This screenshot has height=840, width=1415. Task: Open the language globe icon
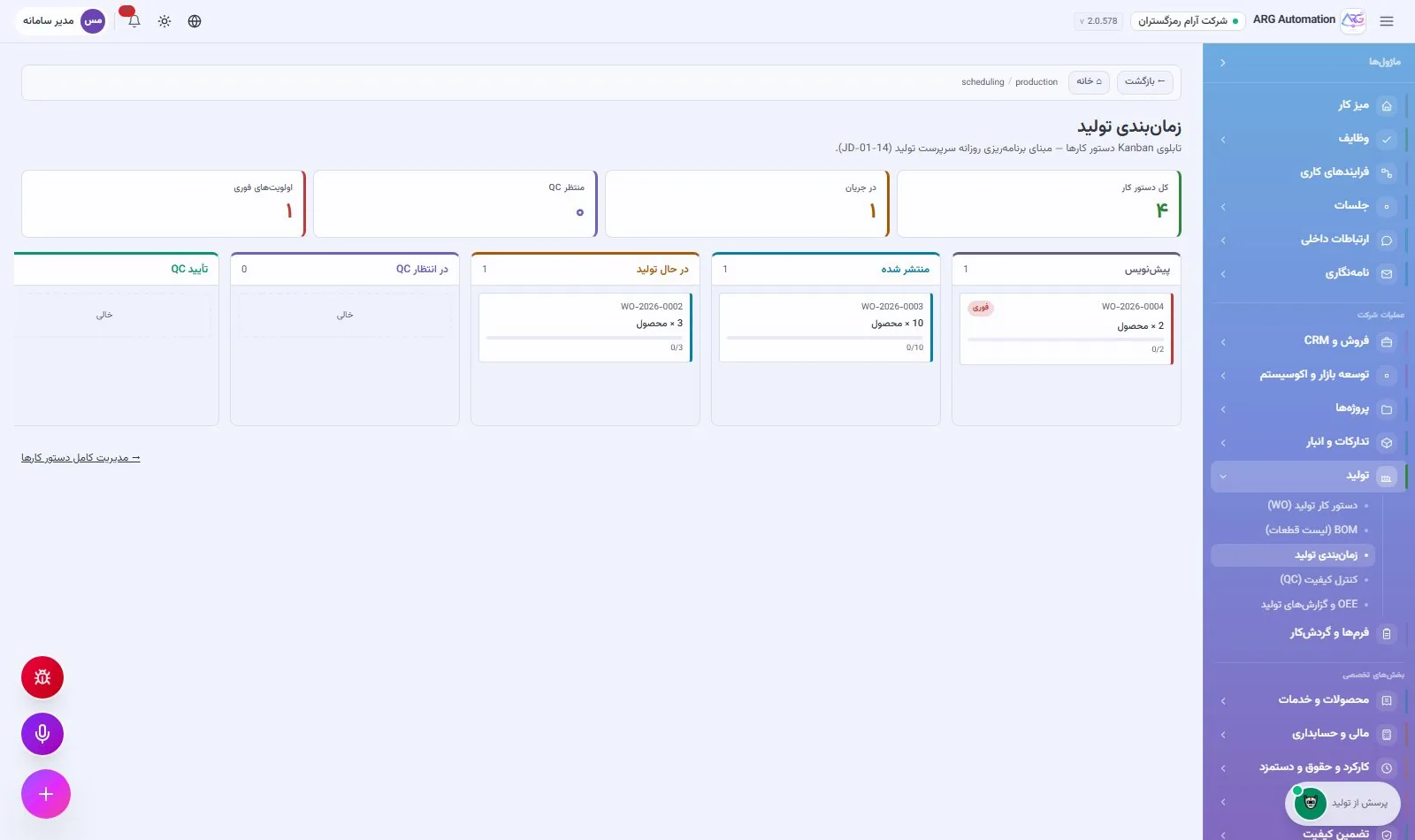[195, 21]
